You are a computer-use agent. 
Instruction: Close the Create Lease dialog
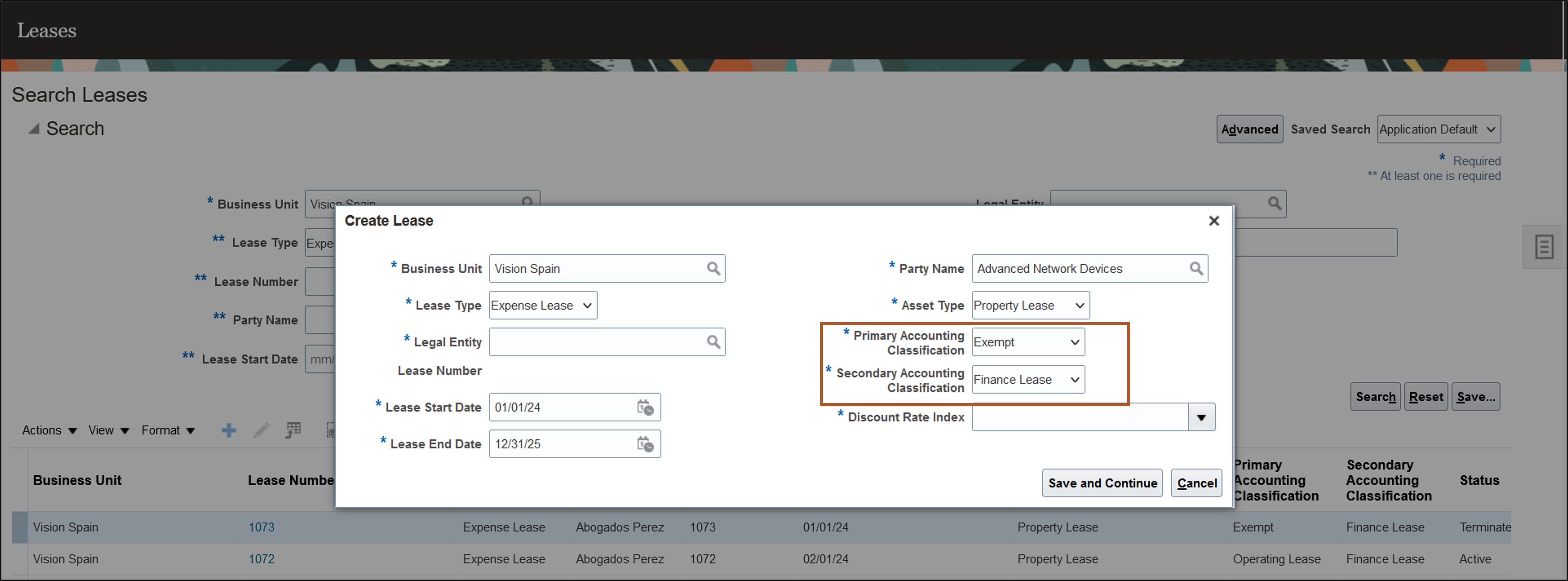tap(1214, 221)
